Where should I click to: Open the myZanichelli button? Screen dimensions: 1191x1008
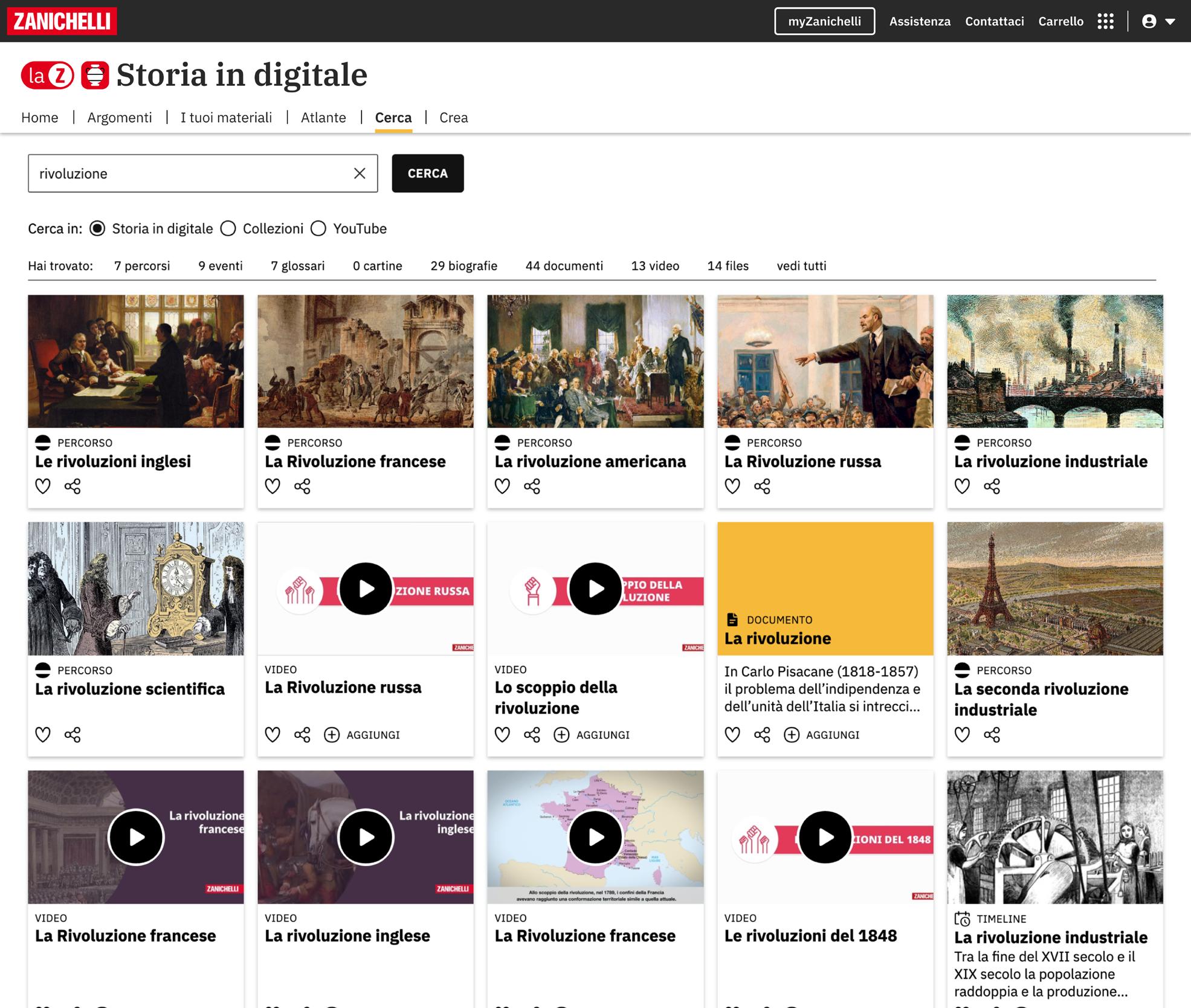tap(824, 21)
